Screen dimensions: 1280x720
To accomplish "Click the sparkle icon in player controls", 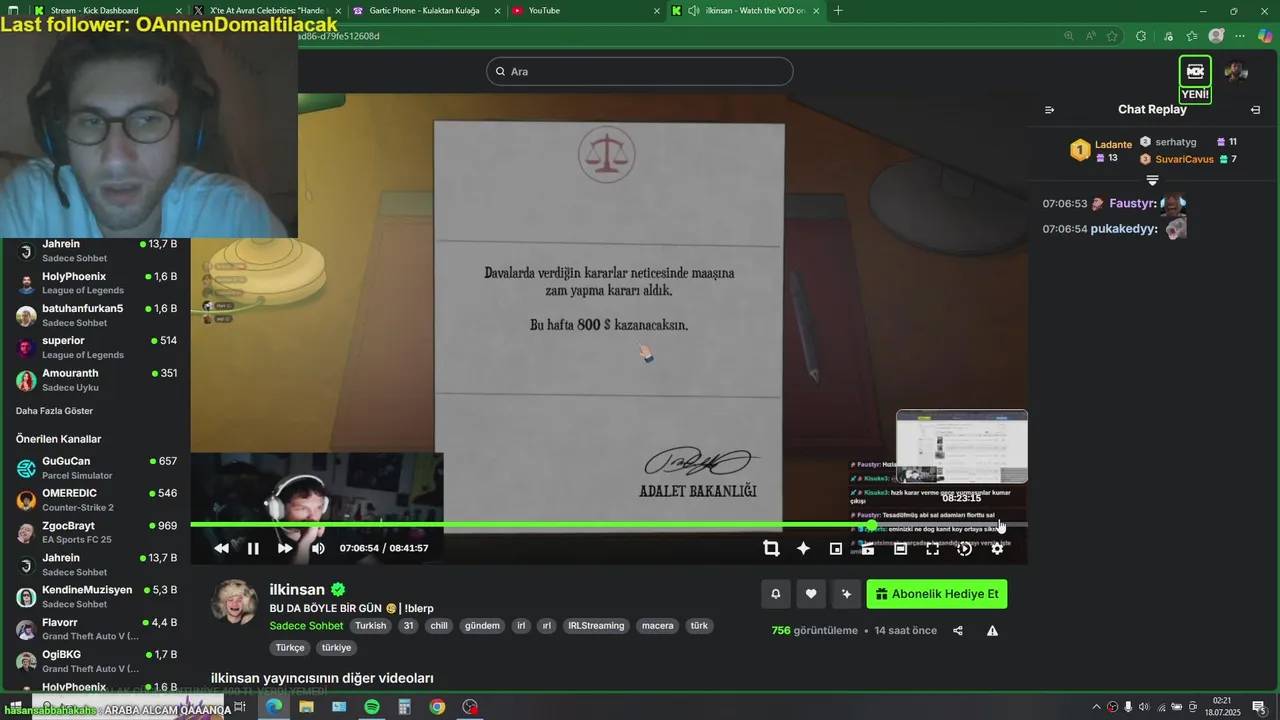I will pos(803,548).
